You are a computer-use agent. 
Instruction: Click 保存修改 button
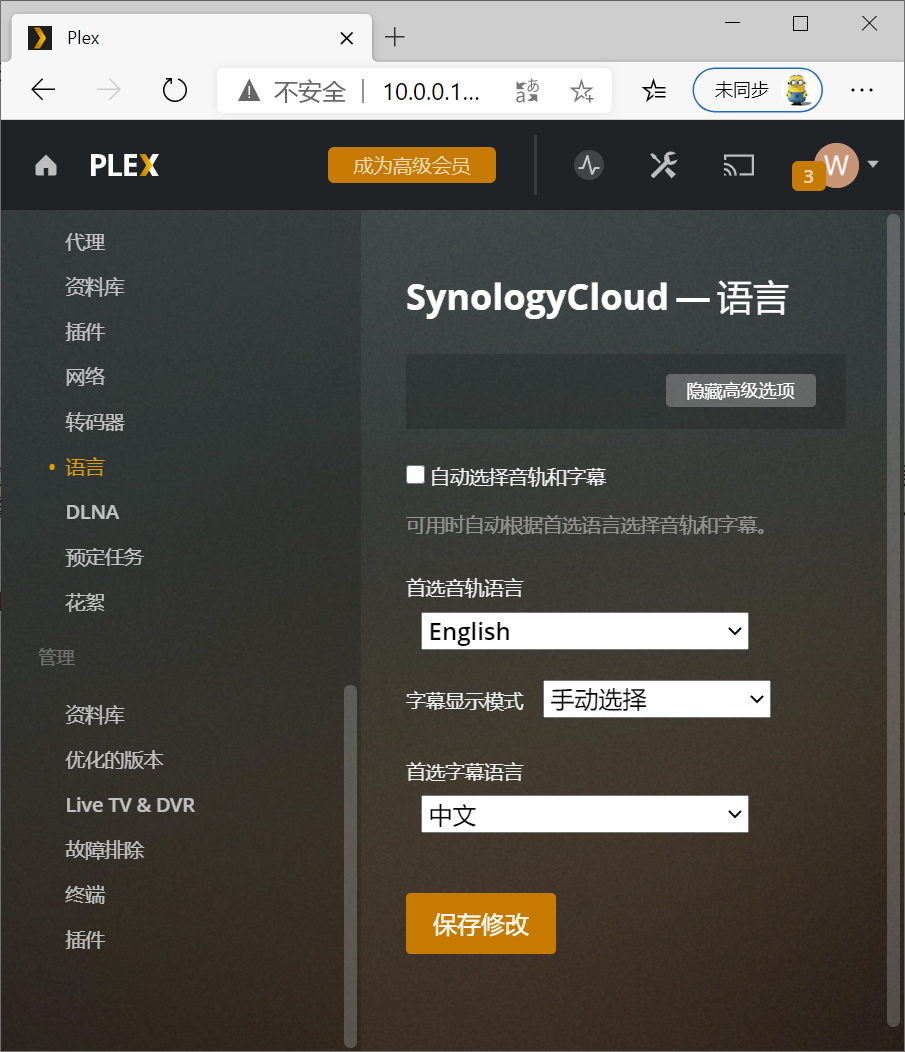(480, 923)
